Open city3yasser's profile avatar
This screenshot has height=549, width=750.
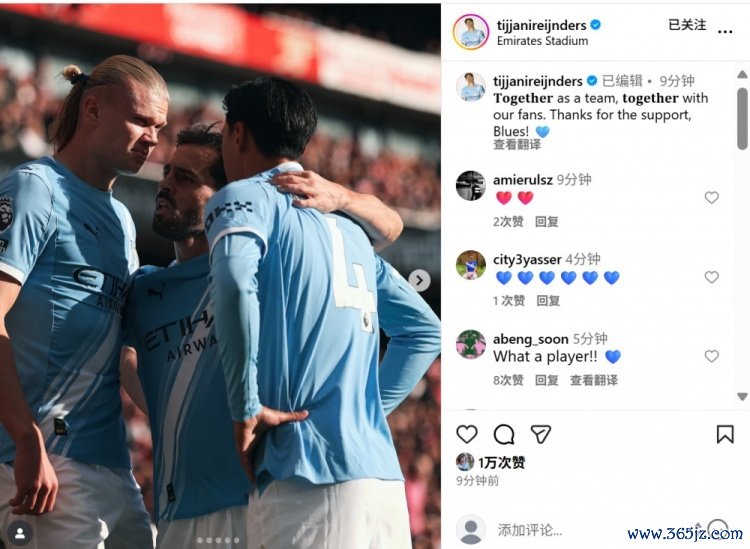coord(471,265)
